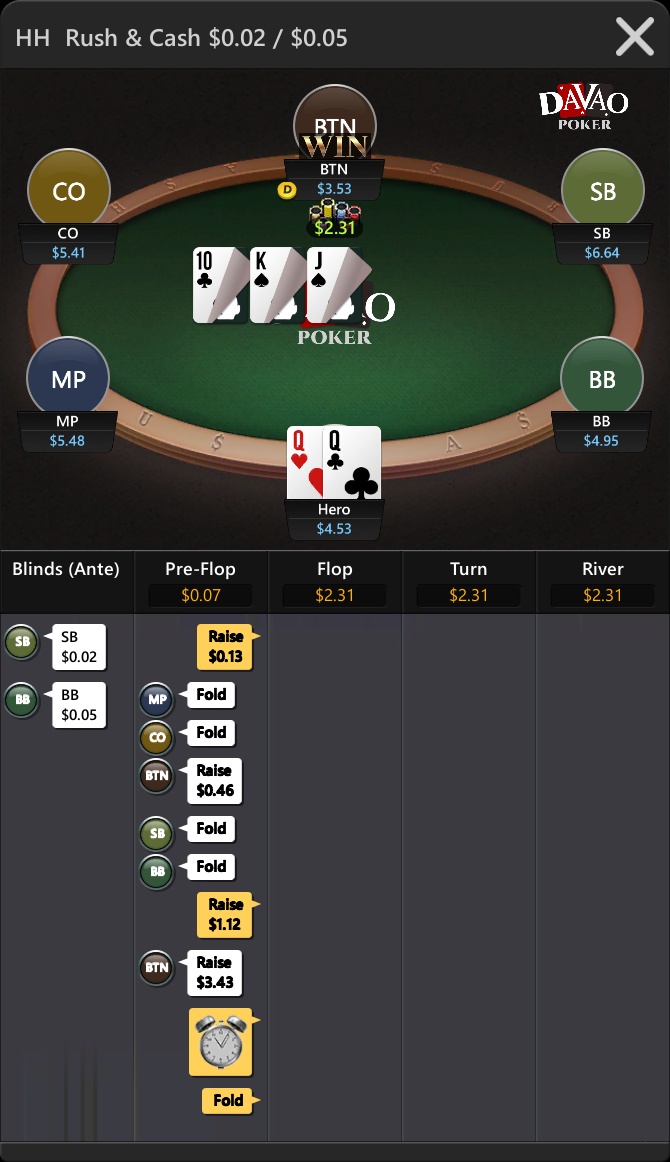
Task: Click Hero's Queen of clubs hole card
Action: [x=352, y=463]
